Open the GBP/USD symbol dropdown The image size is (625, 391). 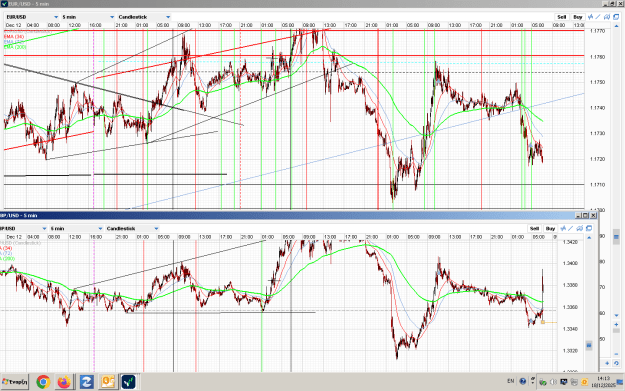pyautogui.click(x=23, y=229)
